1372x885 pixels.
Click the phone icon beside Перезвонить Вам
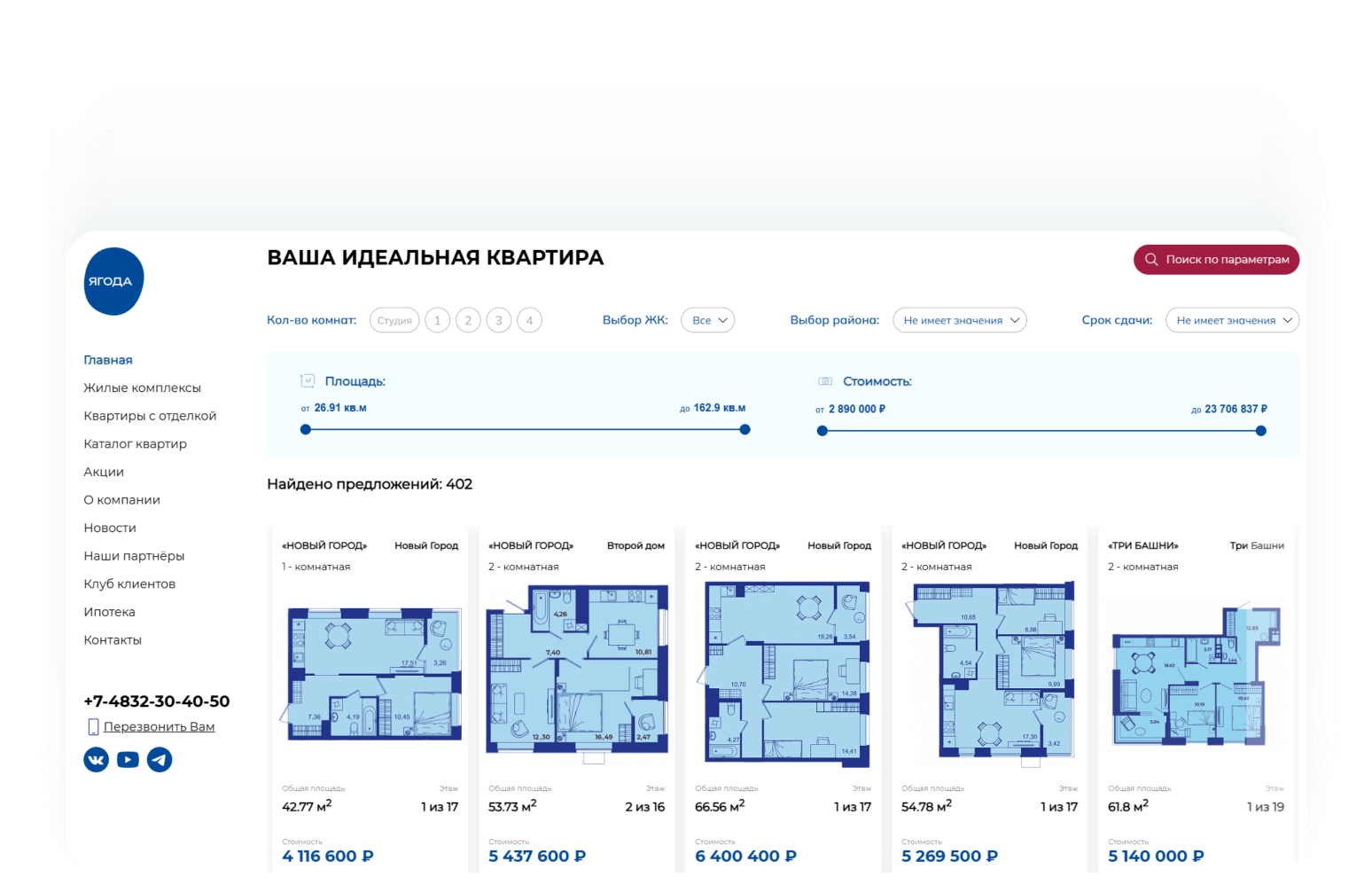(x=93, y=727)
